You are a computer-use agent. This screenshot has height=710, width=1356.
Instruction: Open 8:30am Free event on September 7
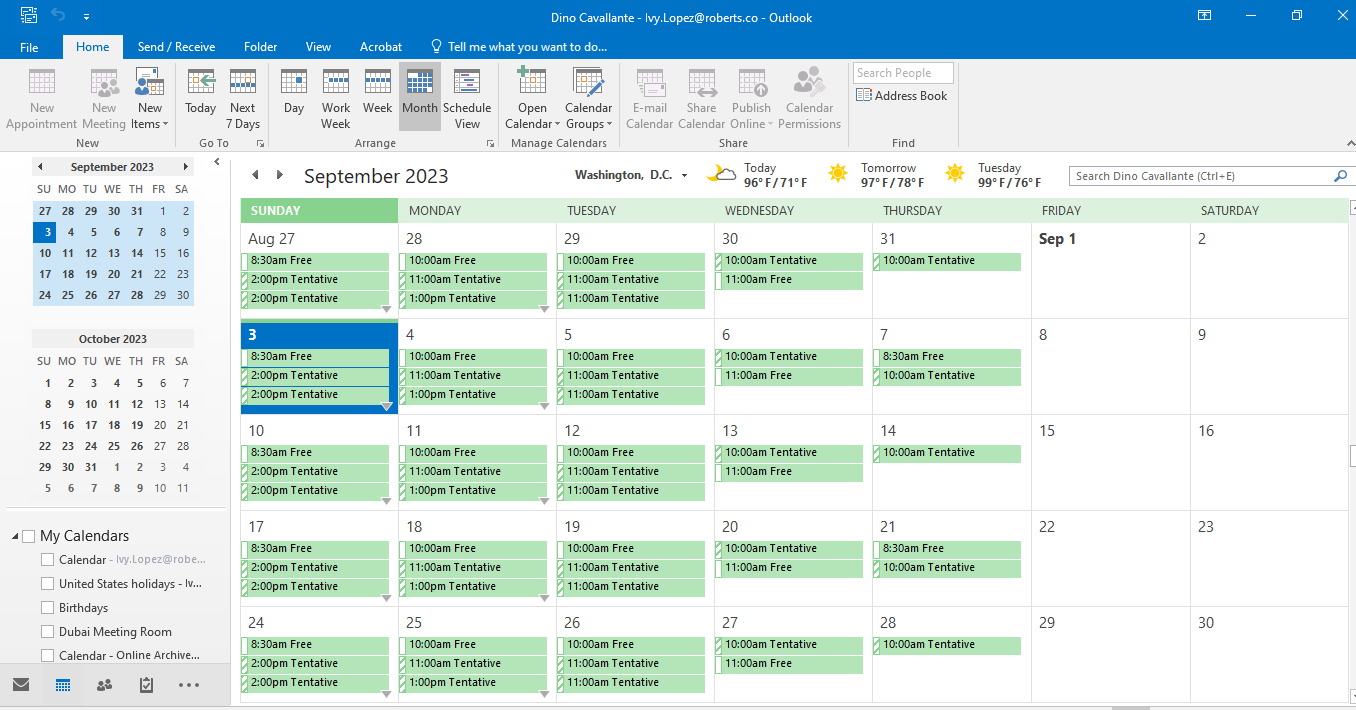click(x=947, y=357)
